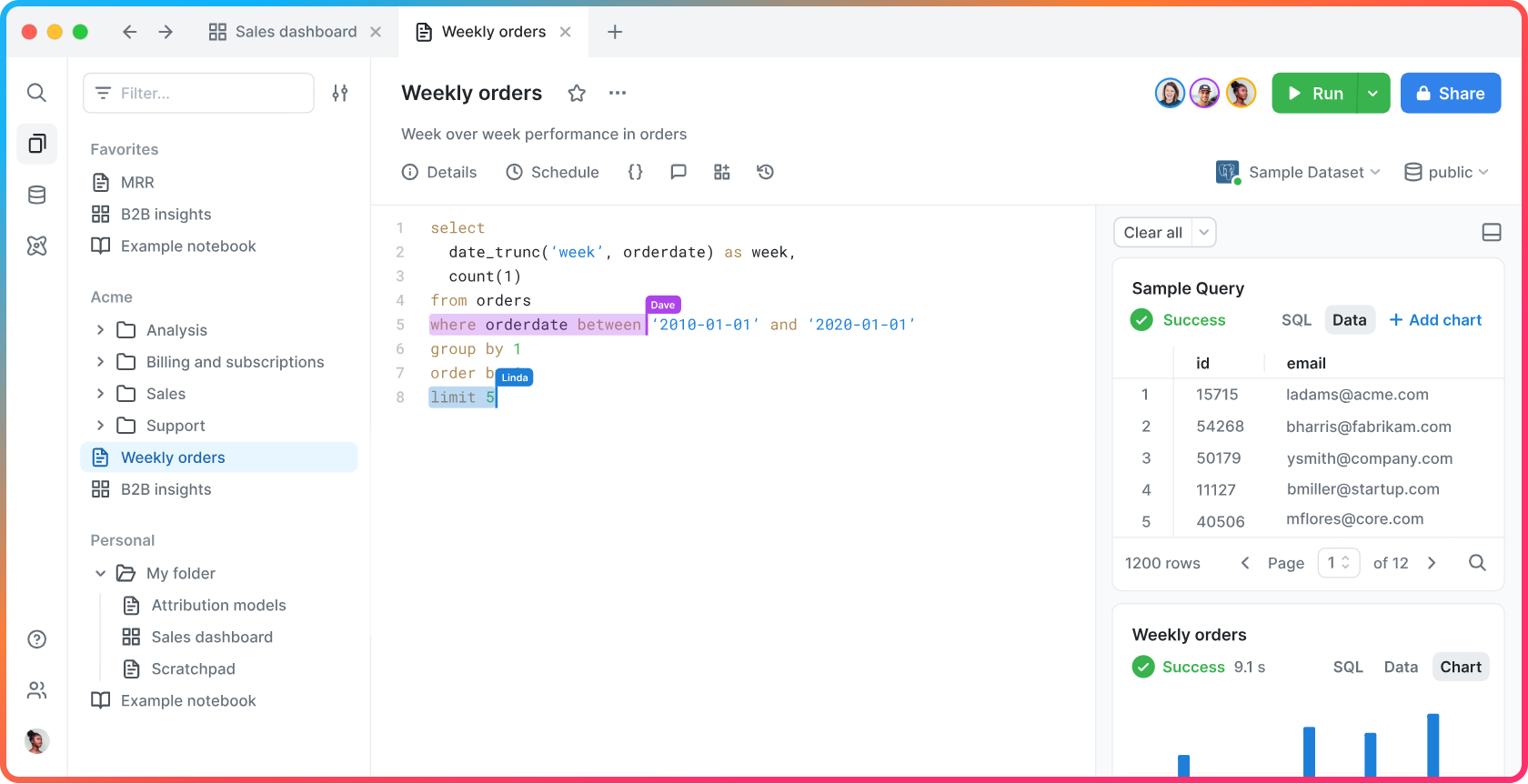Image resolution: width=1528 pixels, height=784 pixels.
Task: Collapse My folder
Action: click(x=100, y=573)
